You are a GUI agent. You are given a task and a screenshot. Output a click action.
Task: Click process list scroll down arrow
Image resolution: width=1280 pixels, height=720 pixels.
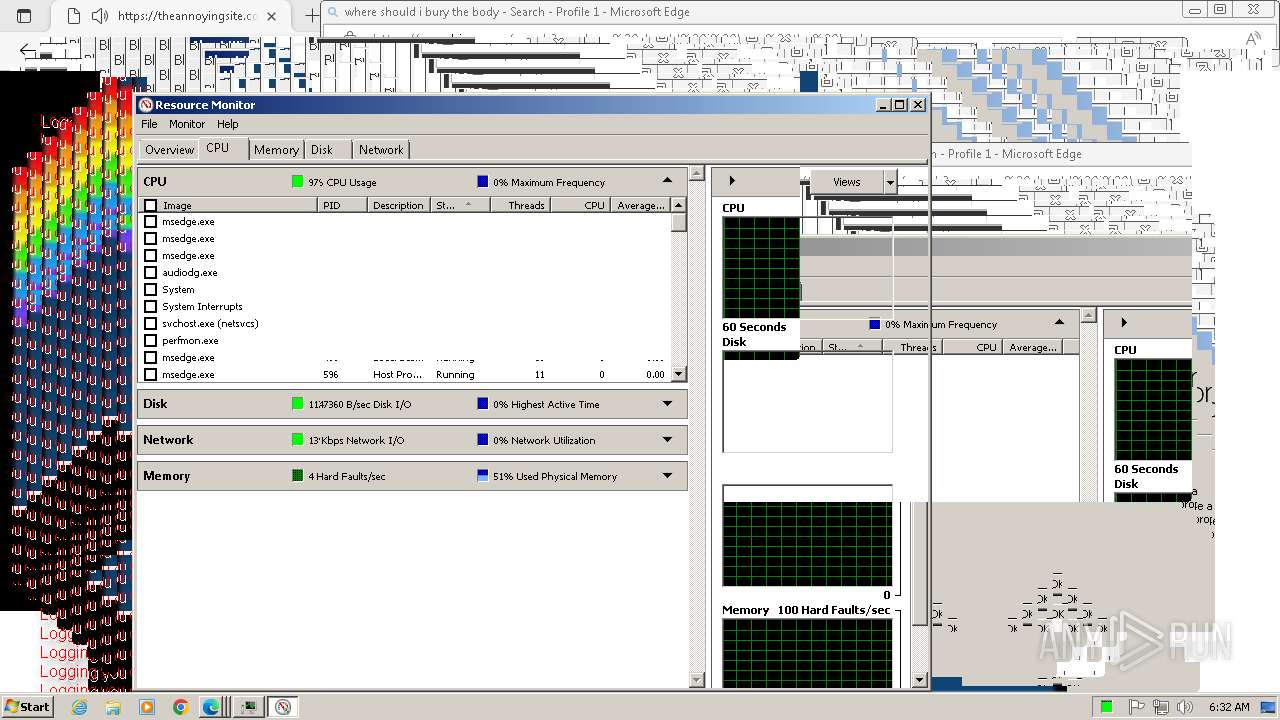679,374
